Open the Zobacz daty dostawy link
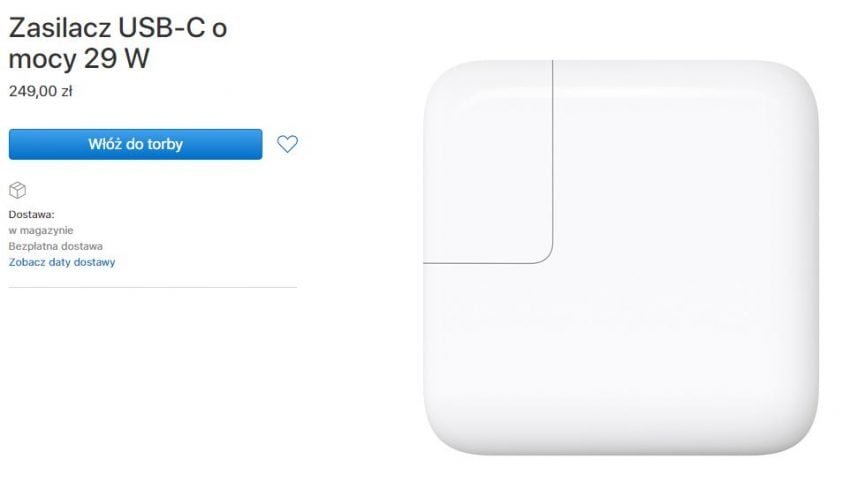 pyautogui.click(x=62, y=262)
